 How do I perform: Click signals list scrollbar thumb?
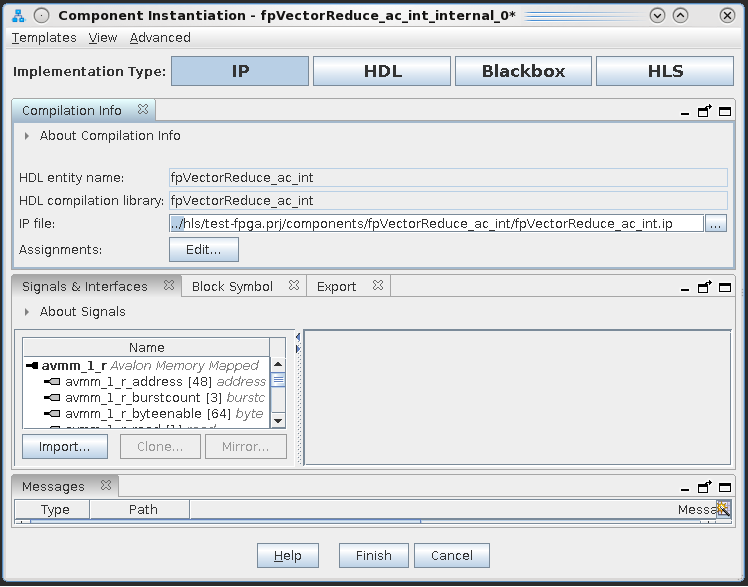pyautogui.click(x=278, y=380)
